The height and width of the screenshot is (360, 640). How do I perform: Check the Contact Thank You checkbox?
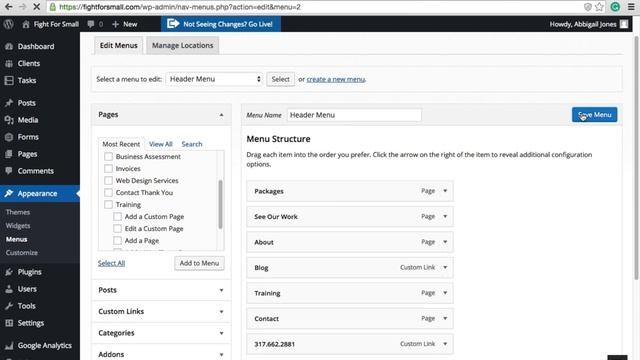[x=108, y=193]
